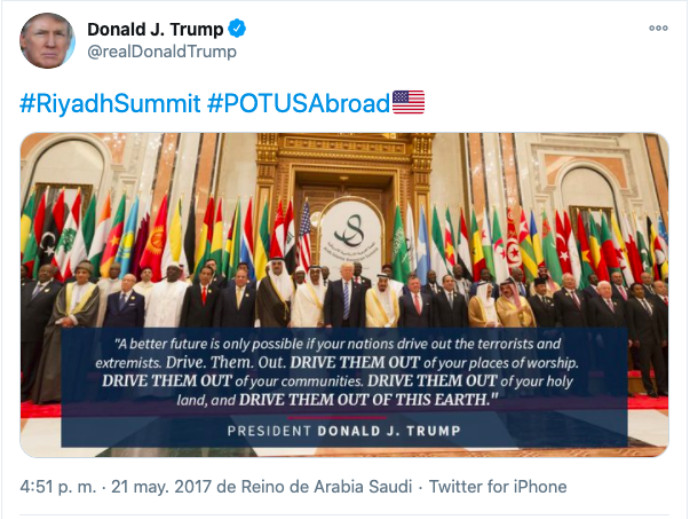Viewport: 688px width, 519px height.
Task: Click the Donald J. Trump display name
Action: click(x=153, y=28)
